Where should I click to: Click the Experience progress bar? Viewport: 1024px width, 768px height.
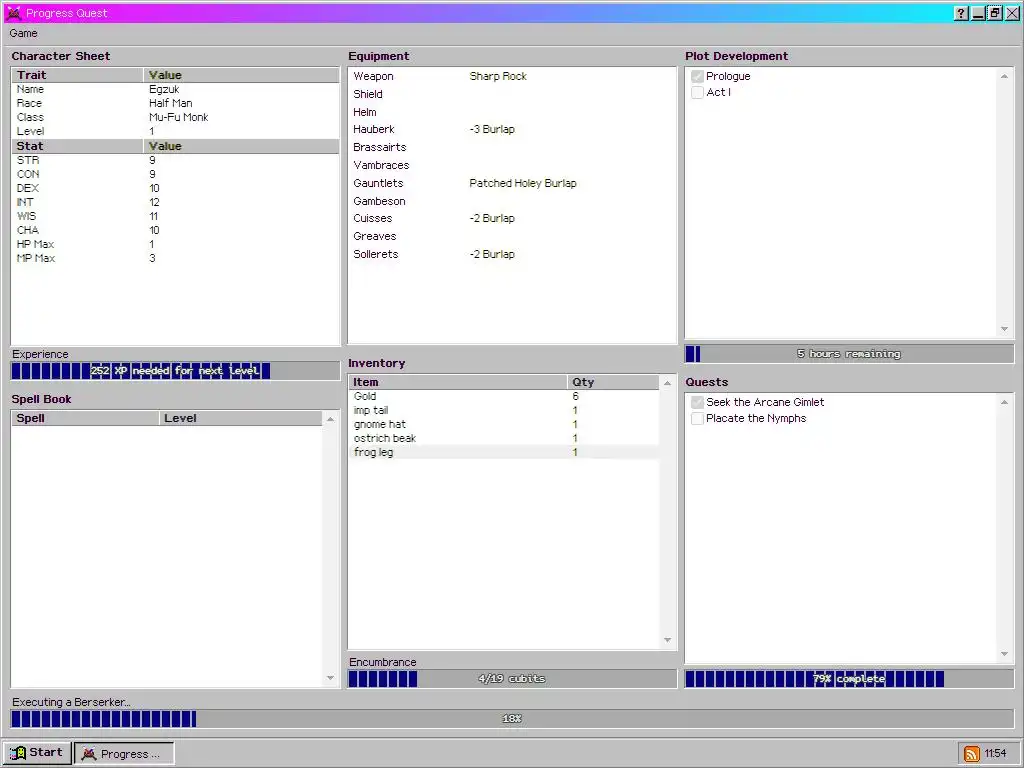pos(175,371)
